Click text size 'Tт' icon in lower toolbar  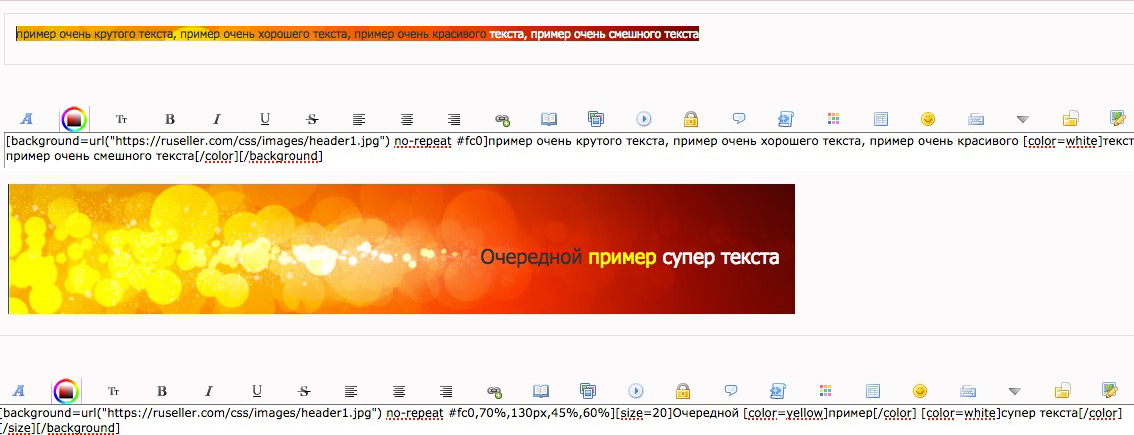click(114, 392)
